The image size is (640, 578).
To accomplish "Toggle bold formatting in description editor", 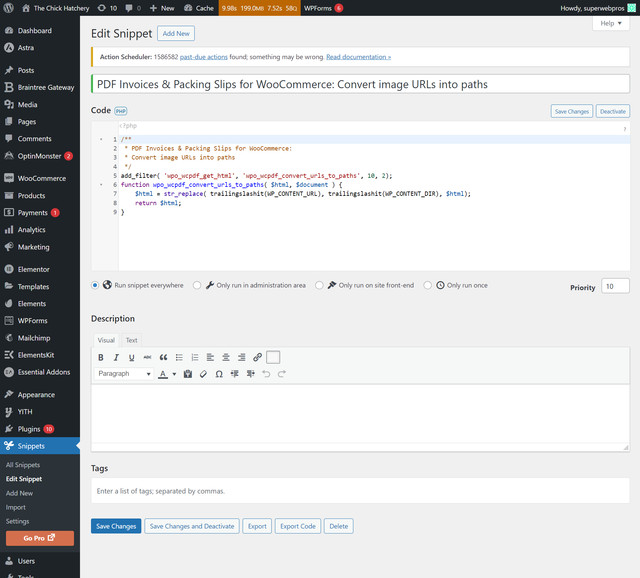I will coord(101,358).
